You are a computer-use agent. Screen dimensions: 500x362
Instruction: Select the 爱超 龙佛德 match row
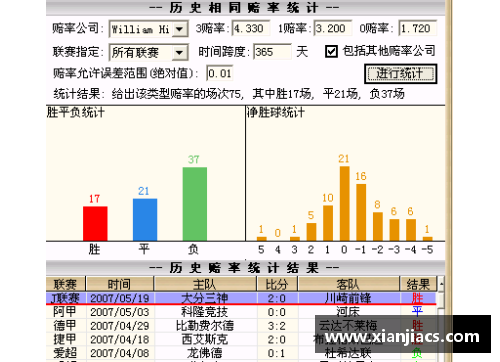241,353
